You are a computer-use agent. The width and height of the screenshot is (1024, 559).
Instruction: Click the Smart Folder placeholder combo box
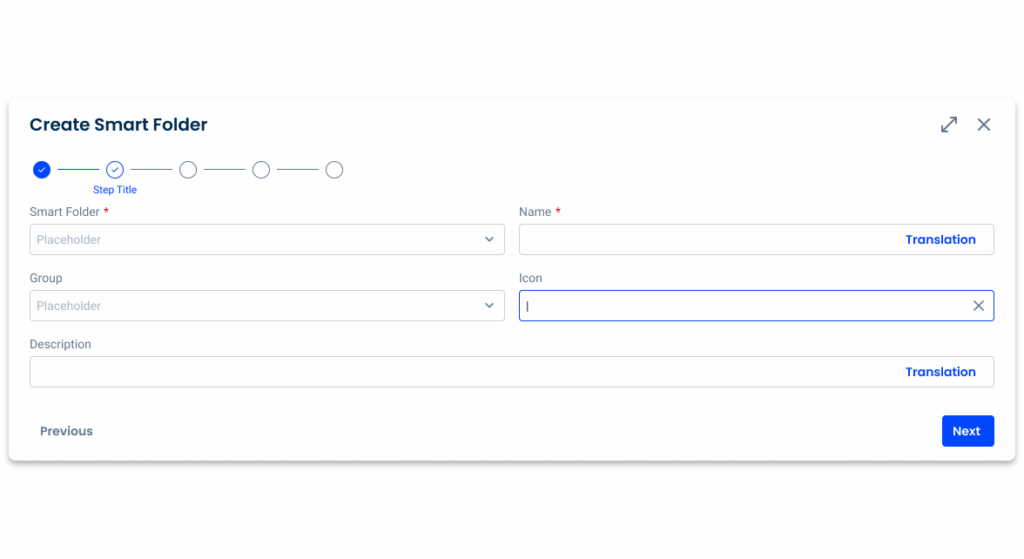[267, 240]
